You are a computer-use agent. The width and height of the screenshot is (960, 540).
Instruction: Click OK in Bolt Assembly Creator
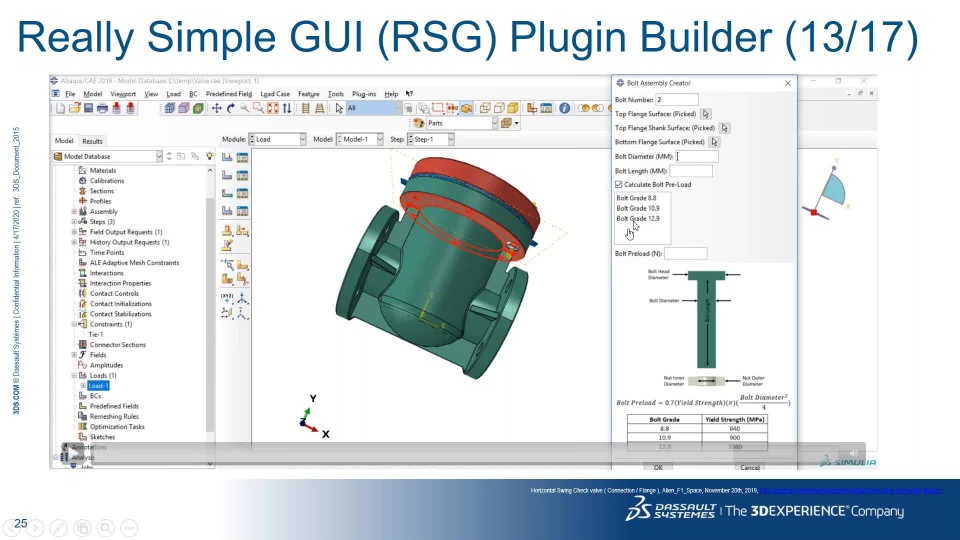(658, 467)
